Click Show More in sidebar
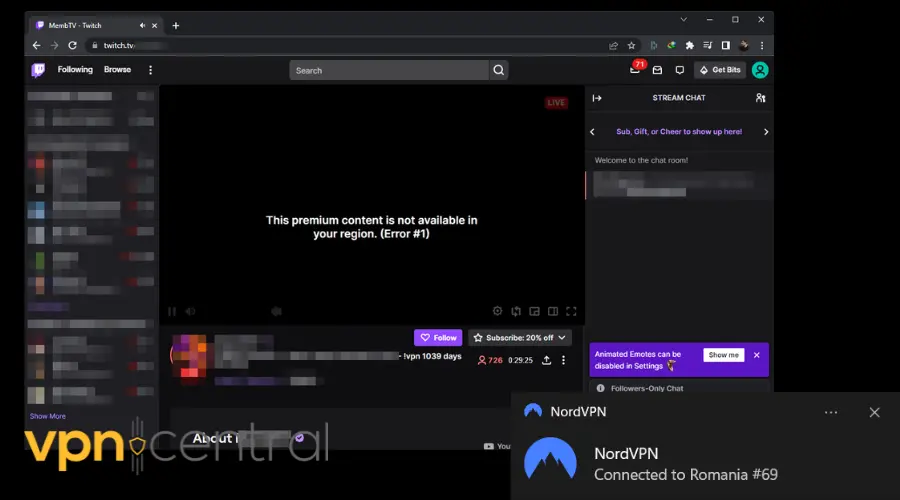Screen dimensions: 900x500 (x=48, y=416)
